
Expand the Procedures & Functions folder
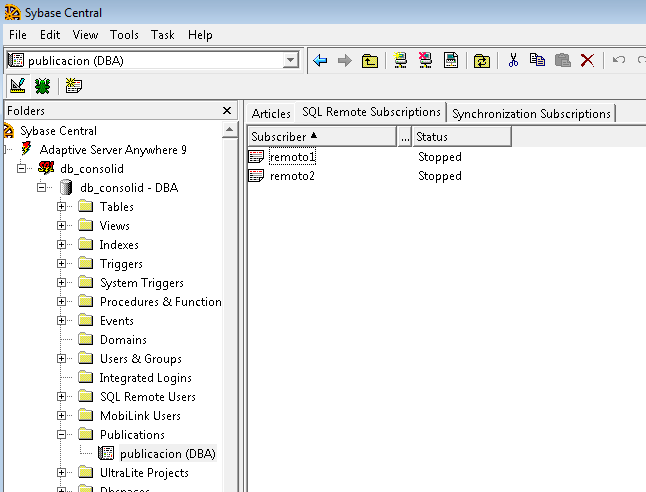(62, 302)
